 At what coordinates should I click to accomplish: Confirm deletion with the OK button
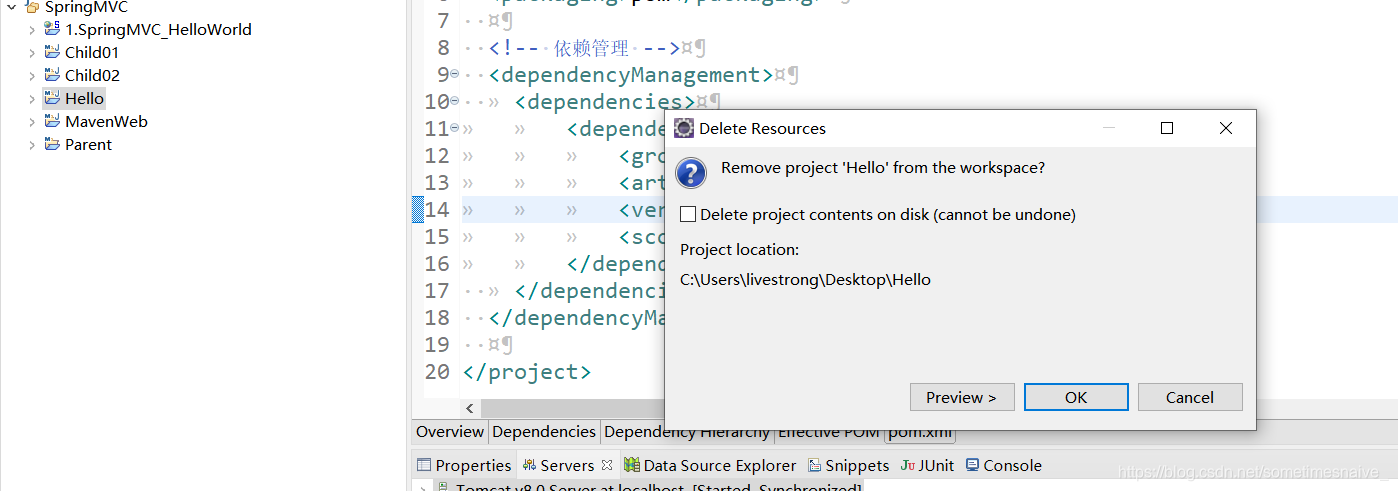1076,397
